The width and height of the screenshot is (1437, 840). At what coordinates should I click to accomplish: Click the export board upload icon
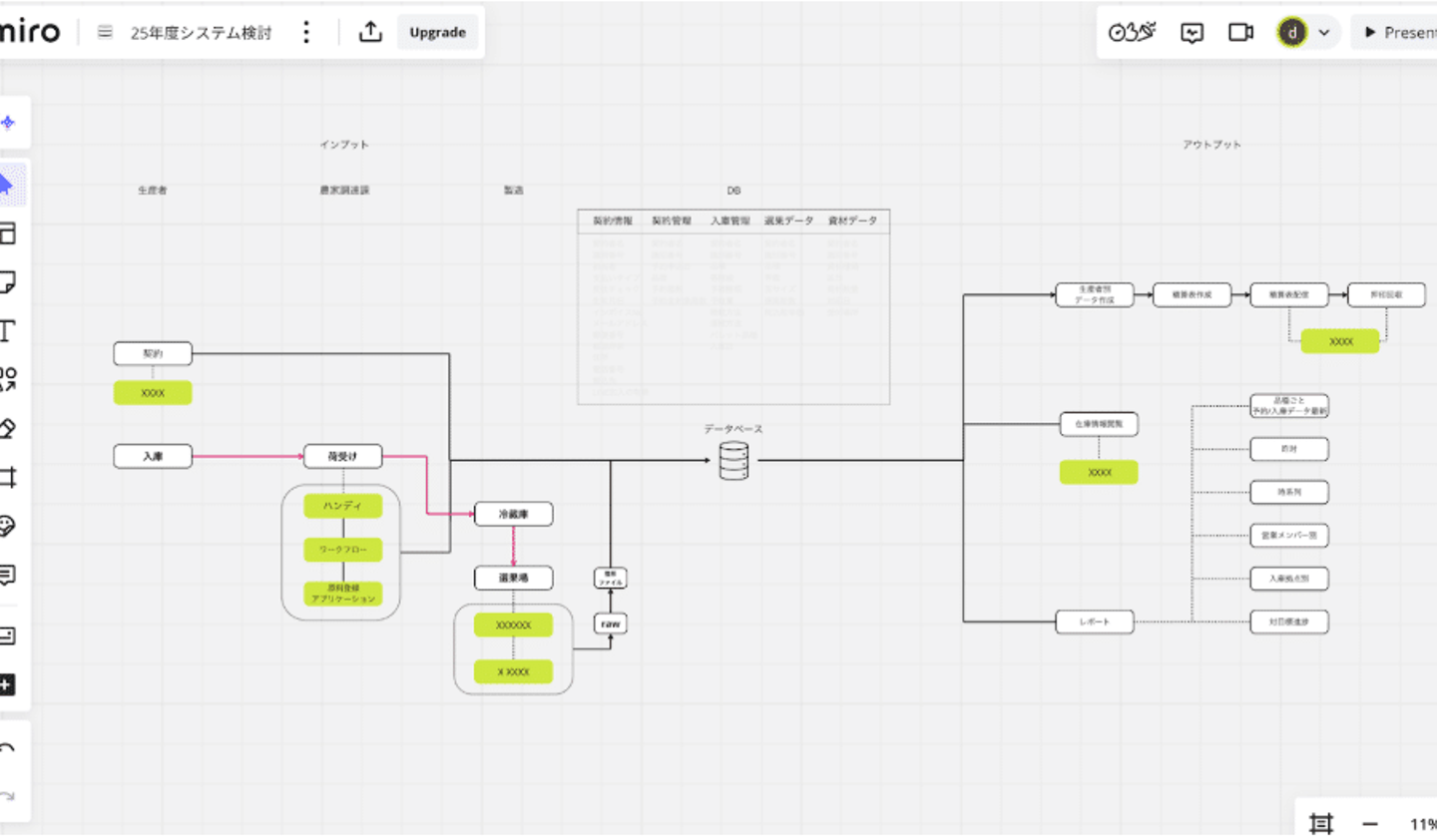[x=370, y=32]
